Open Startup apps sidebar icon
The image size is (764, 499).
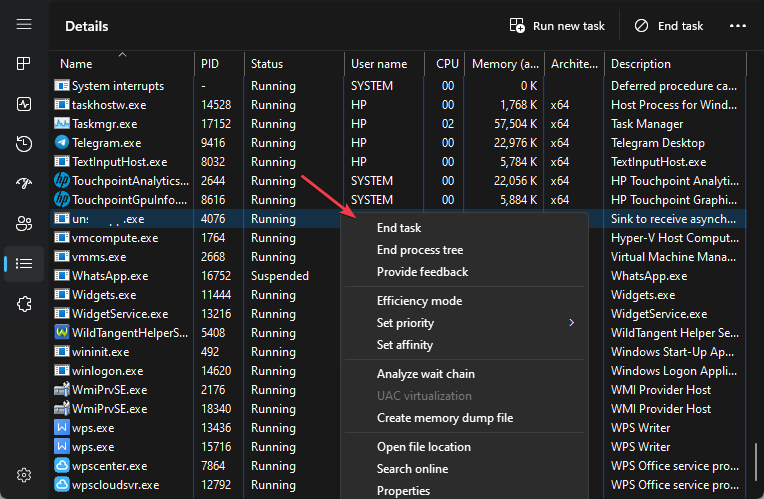point(24,183)
